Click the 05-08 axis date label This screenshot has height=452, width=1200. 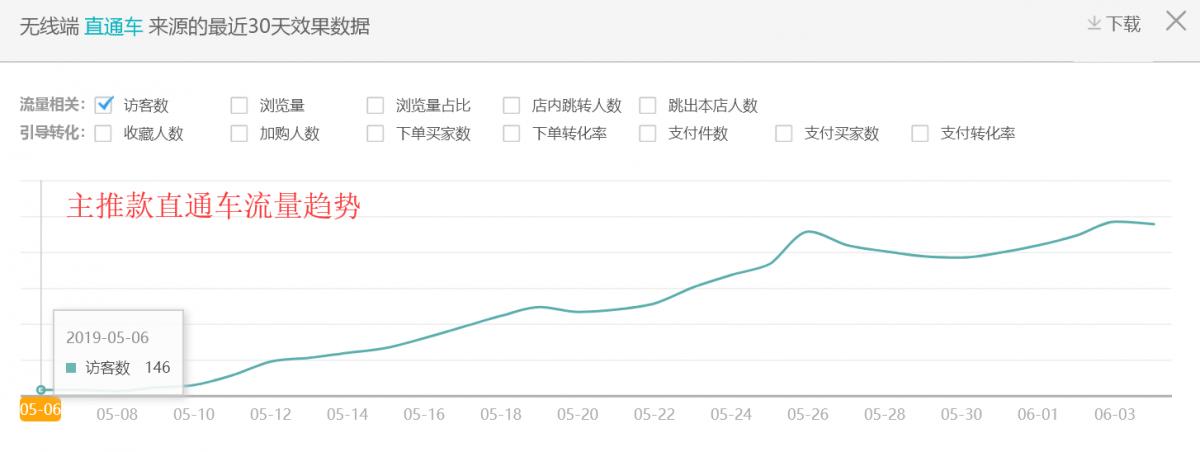click(x=117, y=412)
